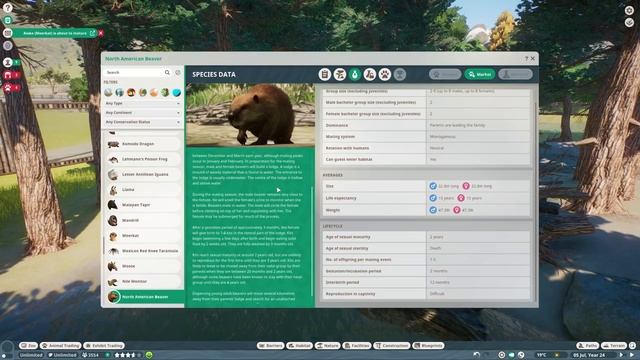Select Nile Monitor in the species list

pyautogui.click(x=143, y=282)
